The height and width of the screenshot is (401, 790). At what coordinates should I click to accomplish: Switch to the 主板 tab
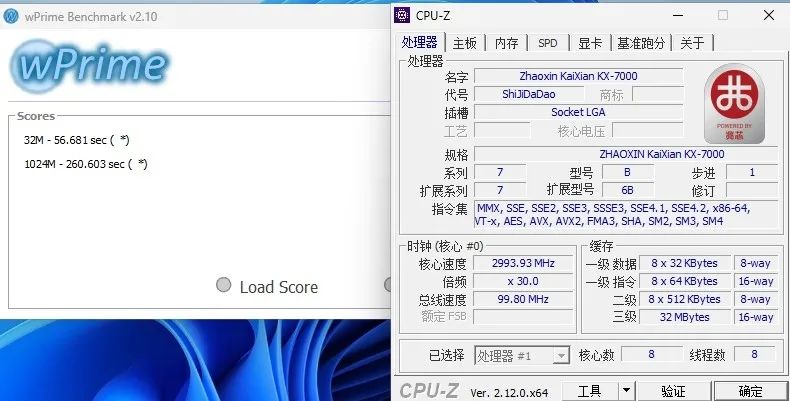pyautogui.click(x=465, y=43)
